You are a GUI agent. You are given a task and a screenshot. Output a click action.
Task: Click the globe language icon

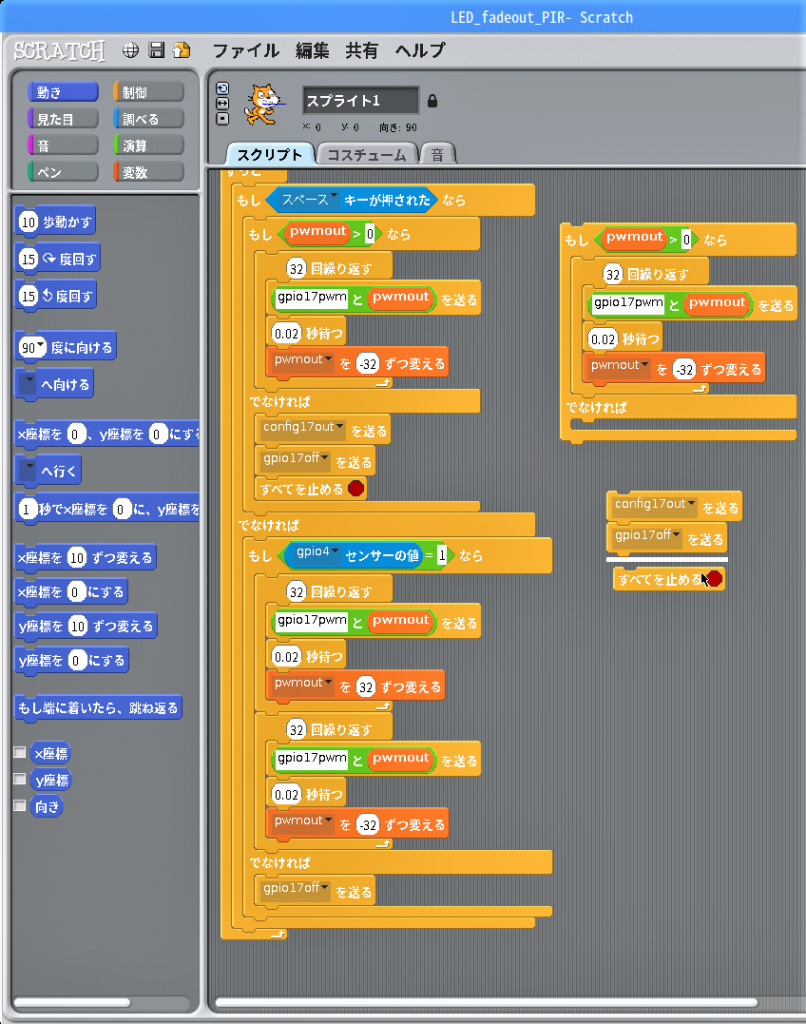coord(130,50)
